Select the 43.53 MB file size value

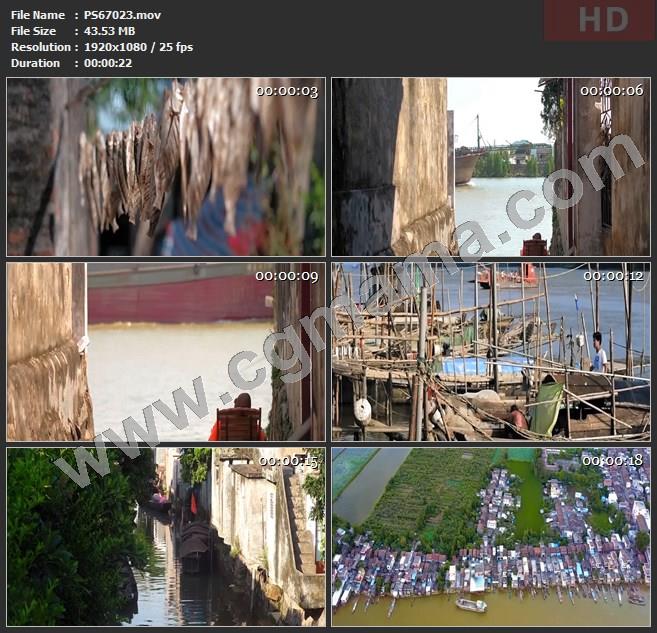tap(112, 31)
